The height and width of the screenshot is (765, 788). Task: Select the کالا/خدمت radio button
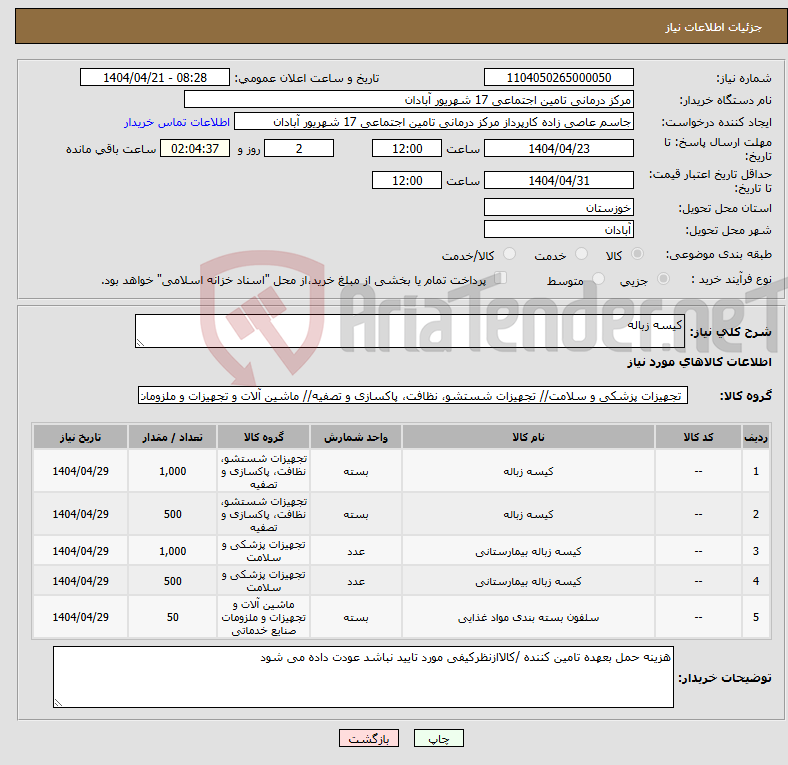click(x=510, y=254)
